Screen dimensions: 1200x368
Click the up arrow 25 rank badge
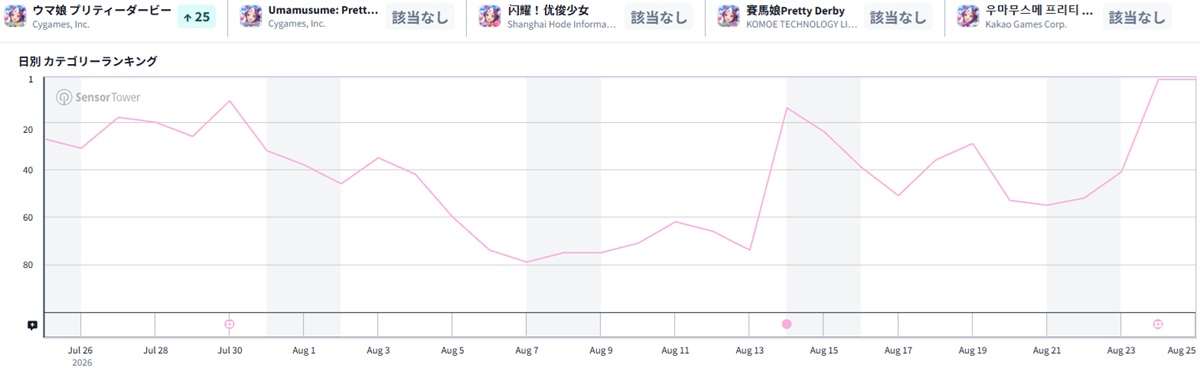[x=196, y=17]
